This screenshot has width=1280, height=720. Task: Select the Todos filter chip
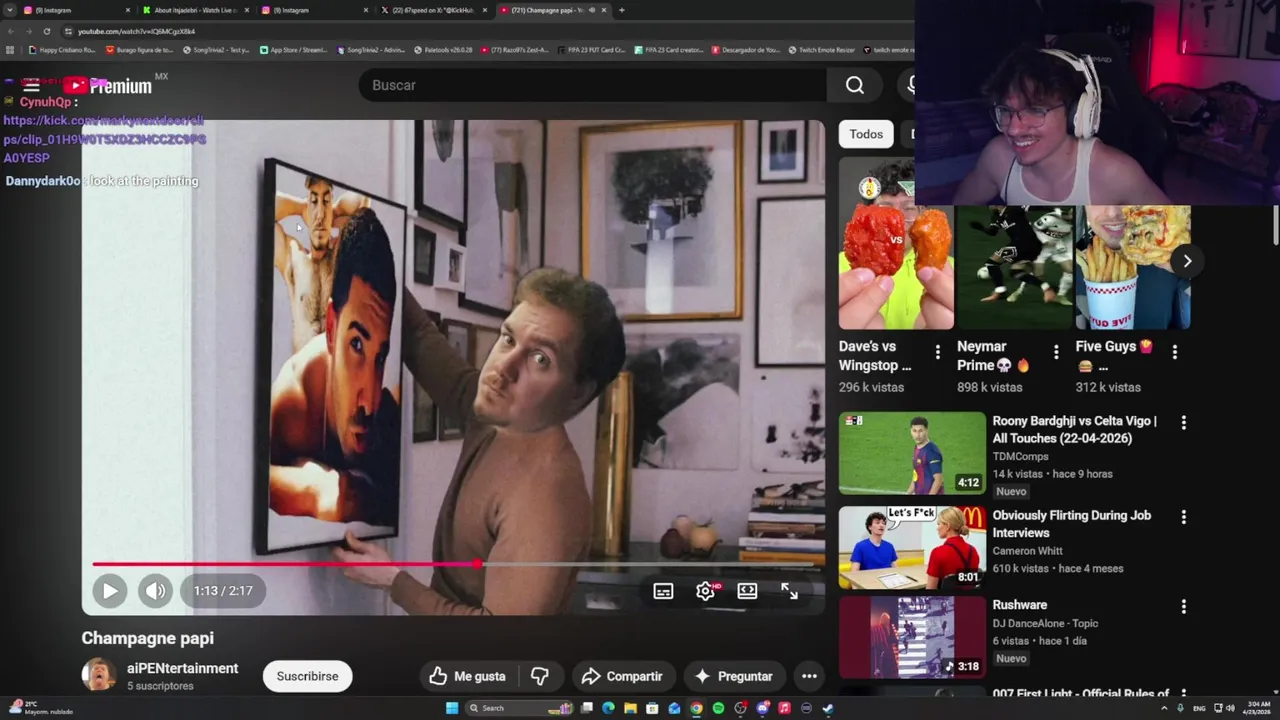click(866, 134)
